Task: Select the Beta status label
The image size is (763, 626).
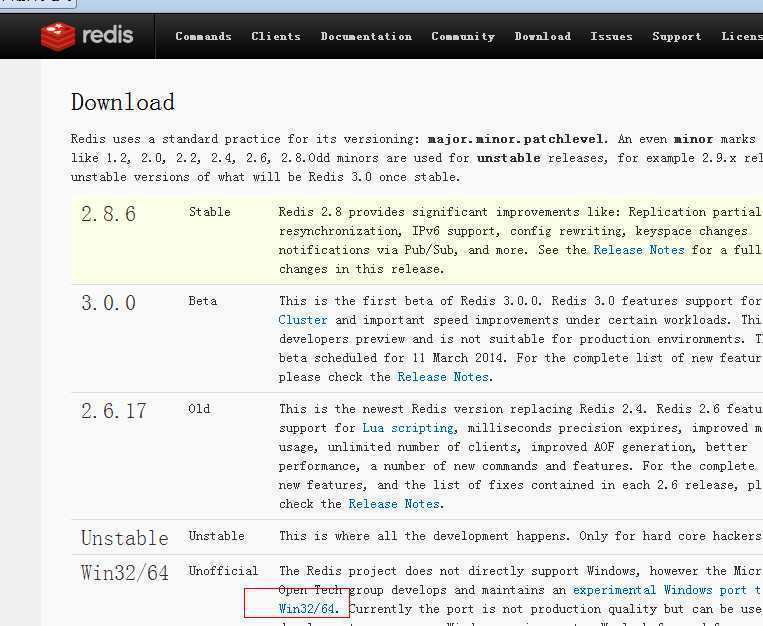Action: pos(202,301)
